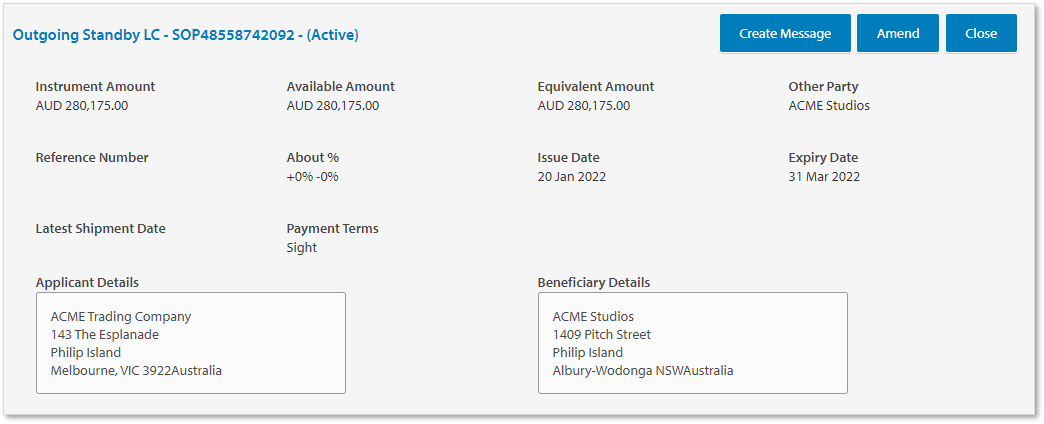The image size is (1044, 424).
Task: Select the expiry date 31 Mar 2022
Action: pyautogui.click(x=824, y=177)
